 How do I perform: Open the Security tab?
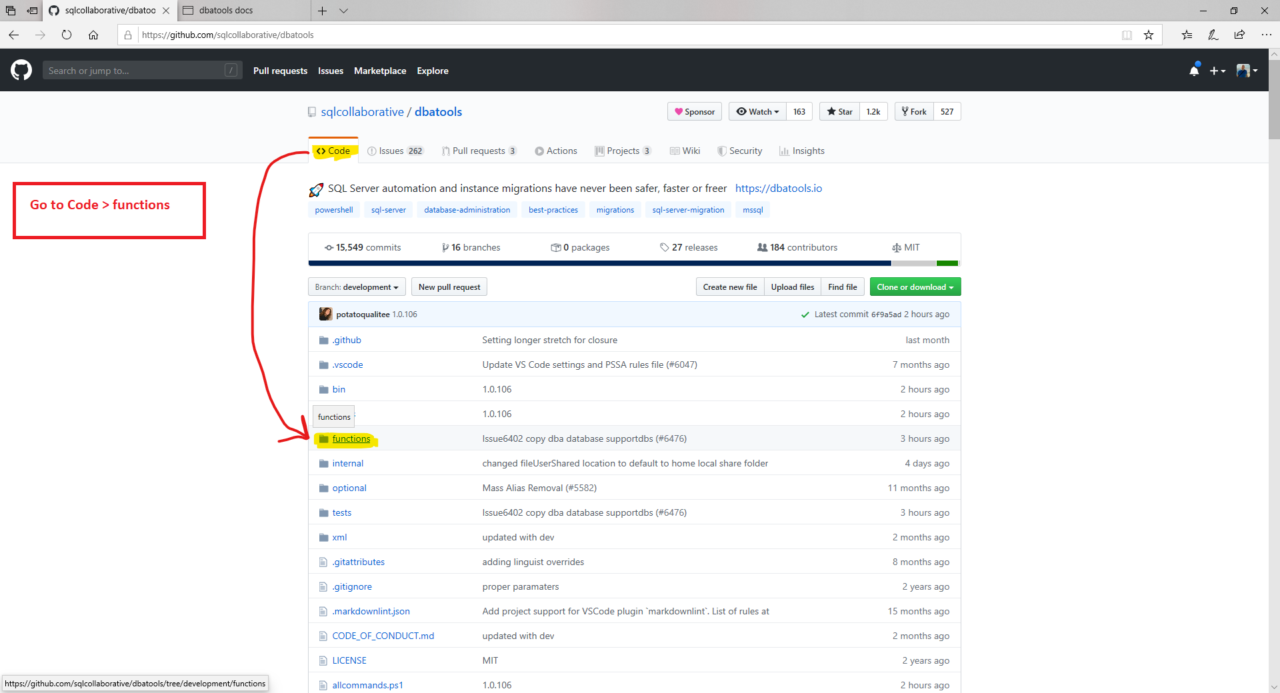click(x=740, y=151)
